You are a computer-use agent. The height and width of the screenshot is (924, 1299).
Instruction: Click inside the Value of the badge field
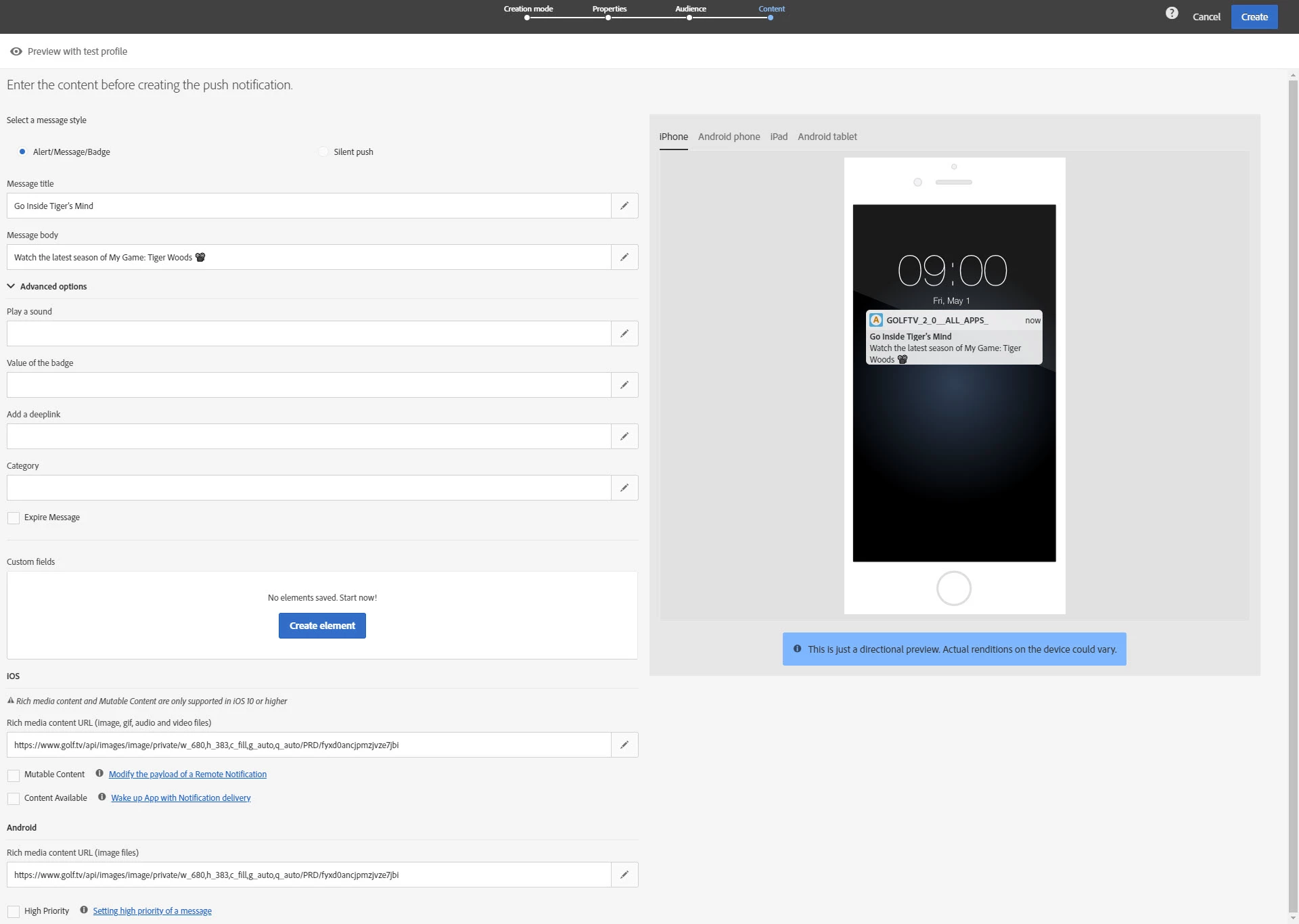coord(309,385)
